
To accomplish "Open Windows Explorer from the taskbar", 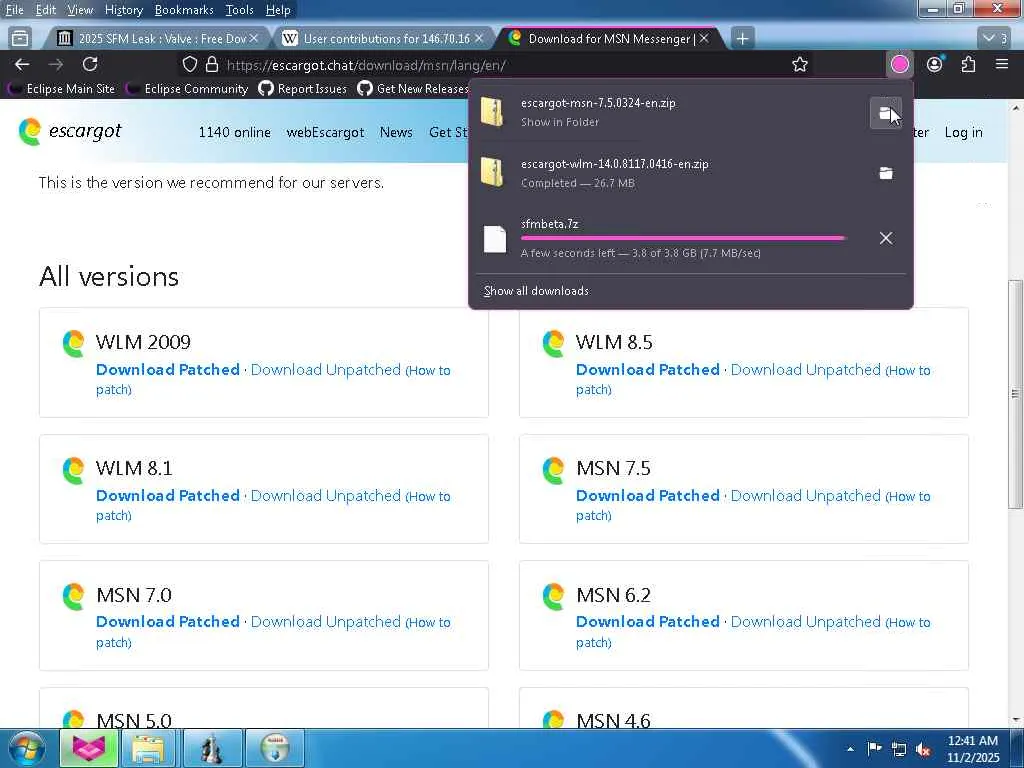I will 149,748.
